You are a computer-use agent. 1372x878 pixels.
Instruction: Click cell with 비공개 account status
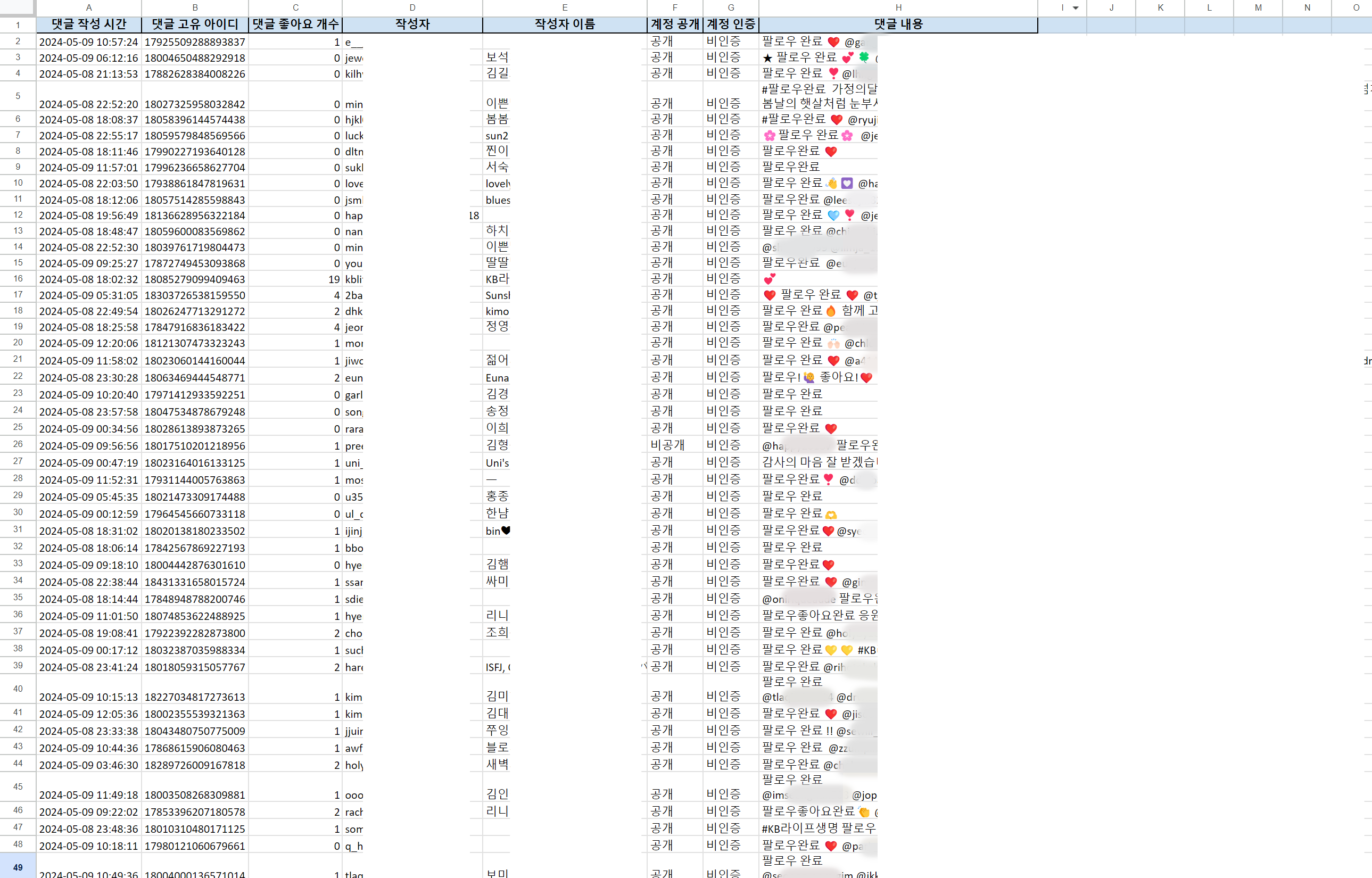[x=674, y=445]
